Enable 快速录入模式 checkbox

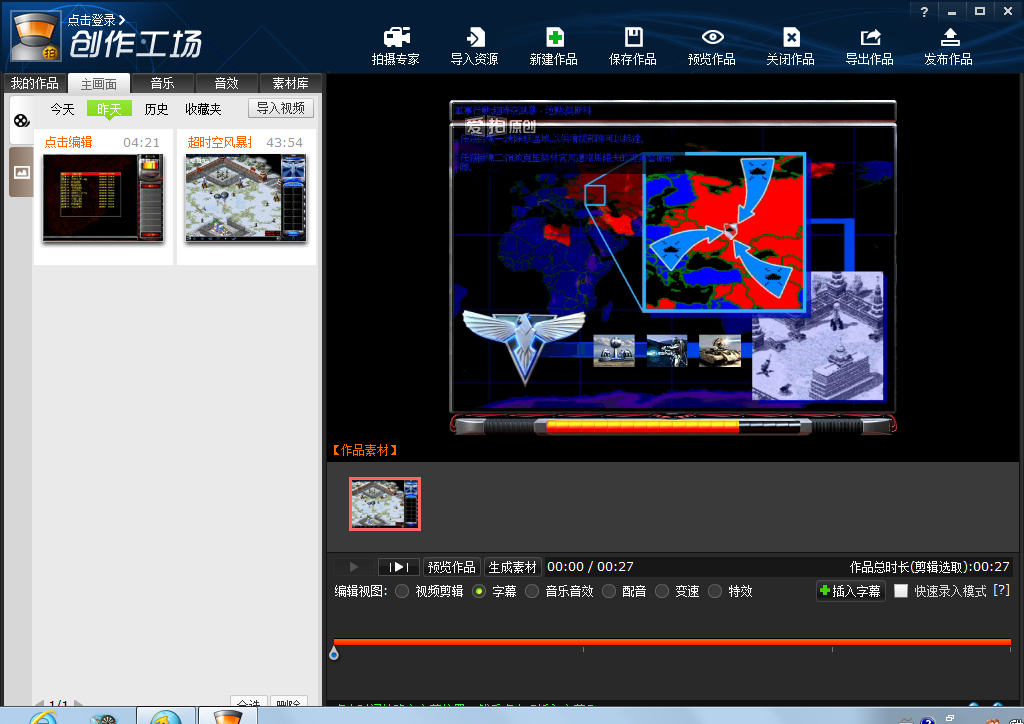[x=901, y=591]
